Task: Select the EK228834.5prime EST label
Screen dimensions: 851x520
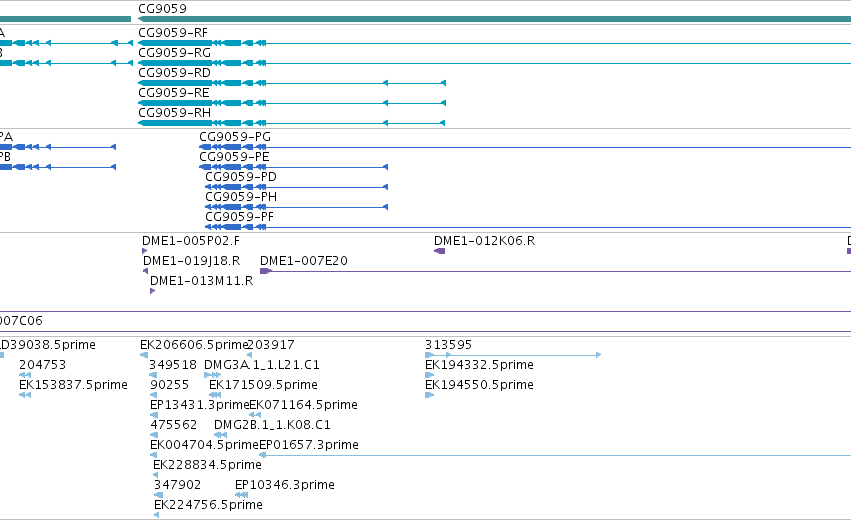Action: [207, 465]
